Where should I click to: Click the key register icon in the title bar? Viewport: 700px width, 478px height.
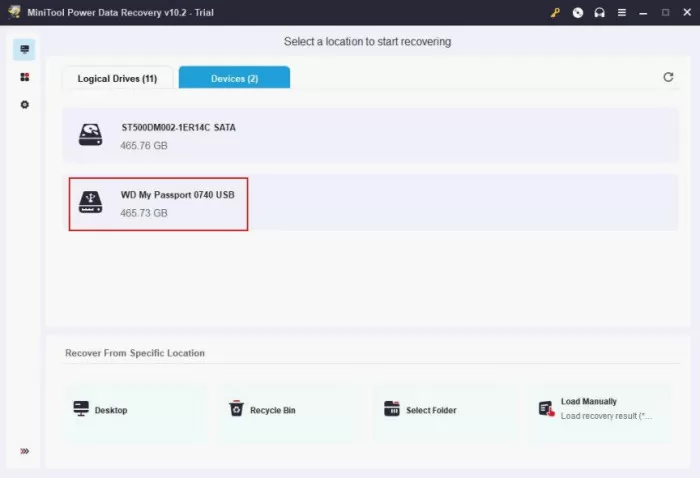(555, 12)
